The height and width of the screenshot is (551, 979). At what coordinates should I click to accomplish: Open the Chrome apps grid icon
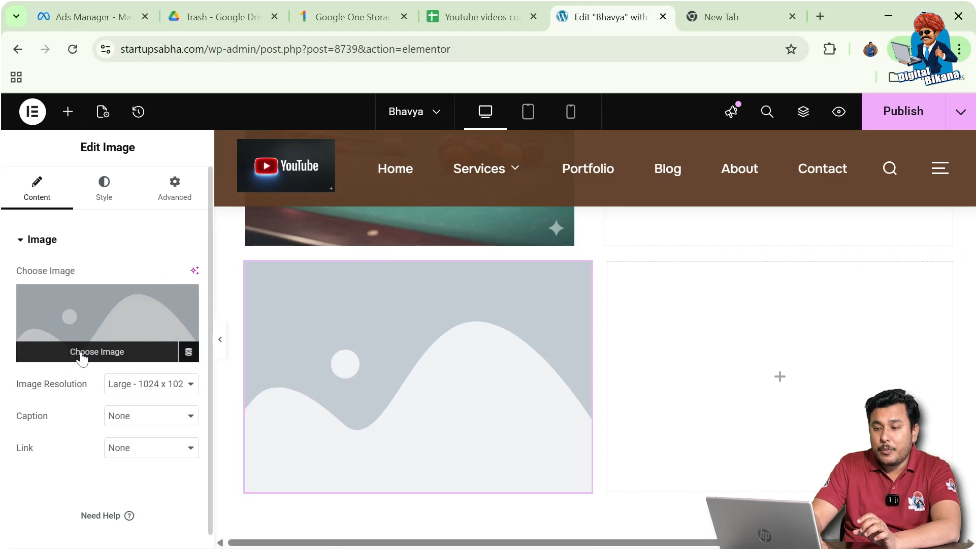coord(16,77)
